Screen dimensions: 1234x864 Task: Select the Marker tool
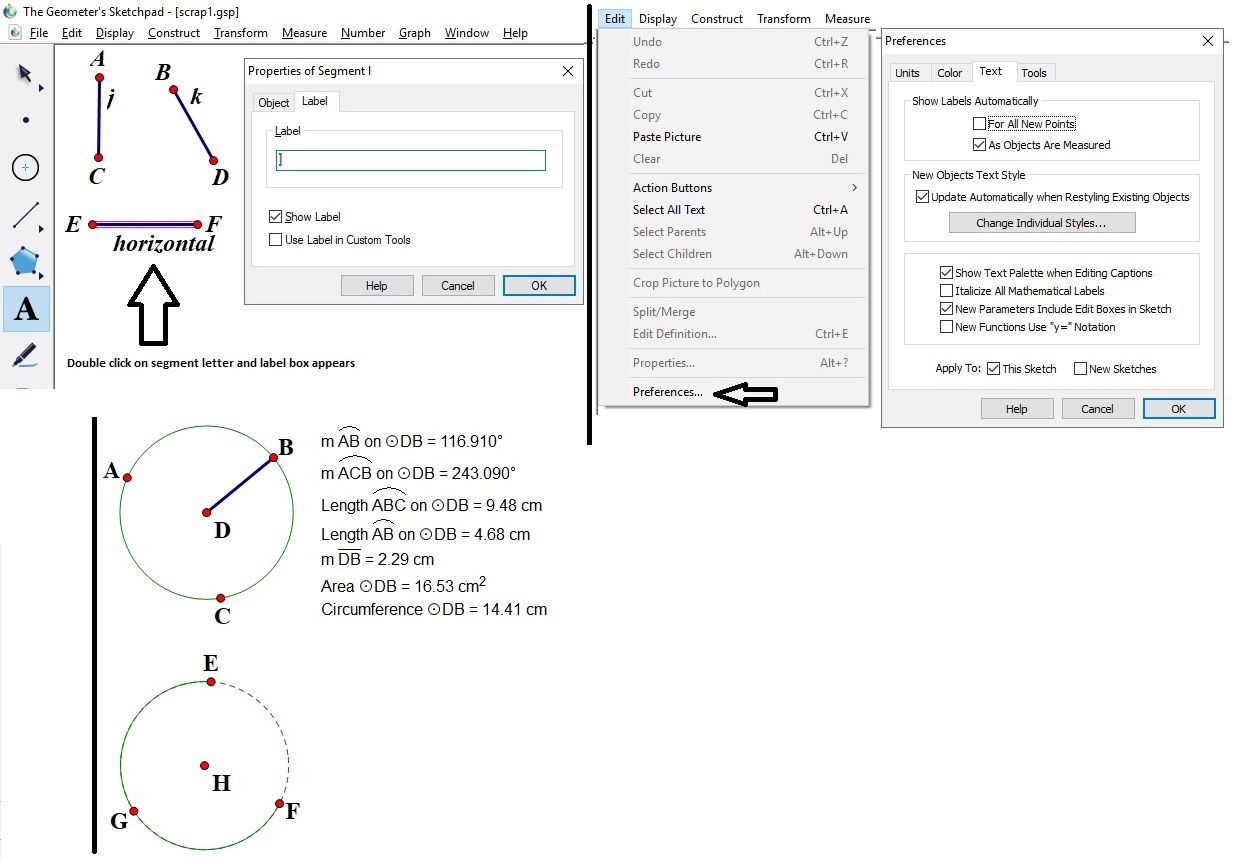tap(26, 355)
